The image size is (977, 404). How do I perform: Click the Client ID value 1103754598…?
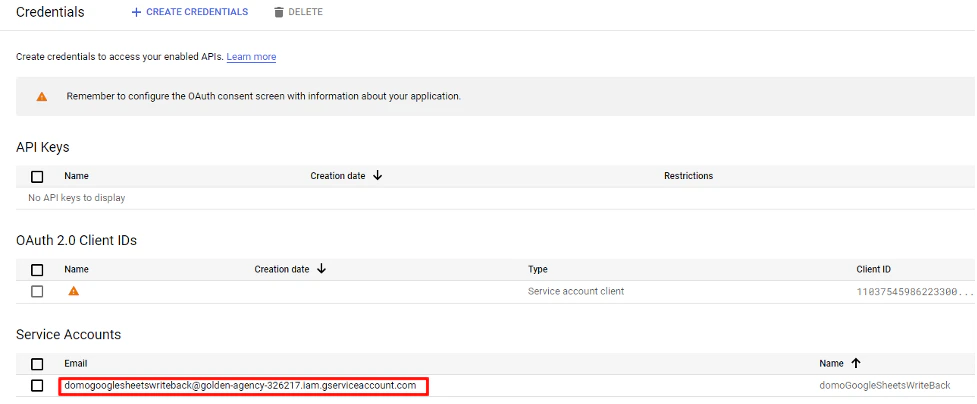tap(915, 291)
